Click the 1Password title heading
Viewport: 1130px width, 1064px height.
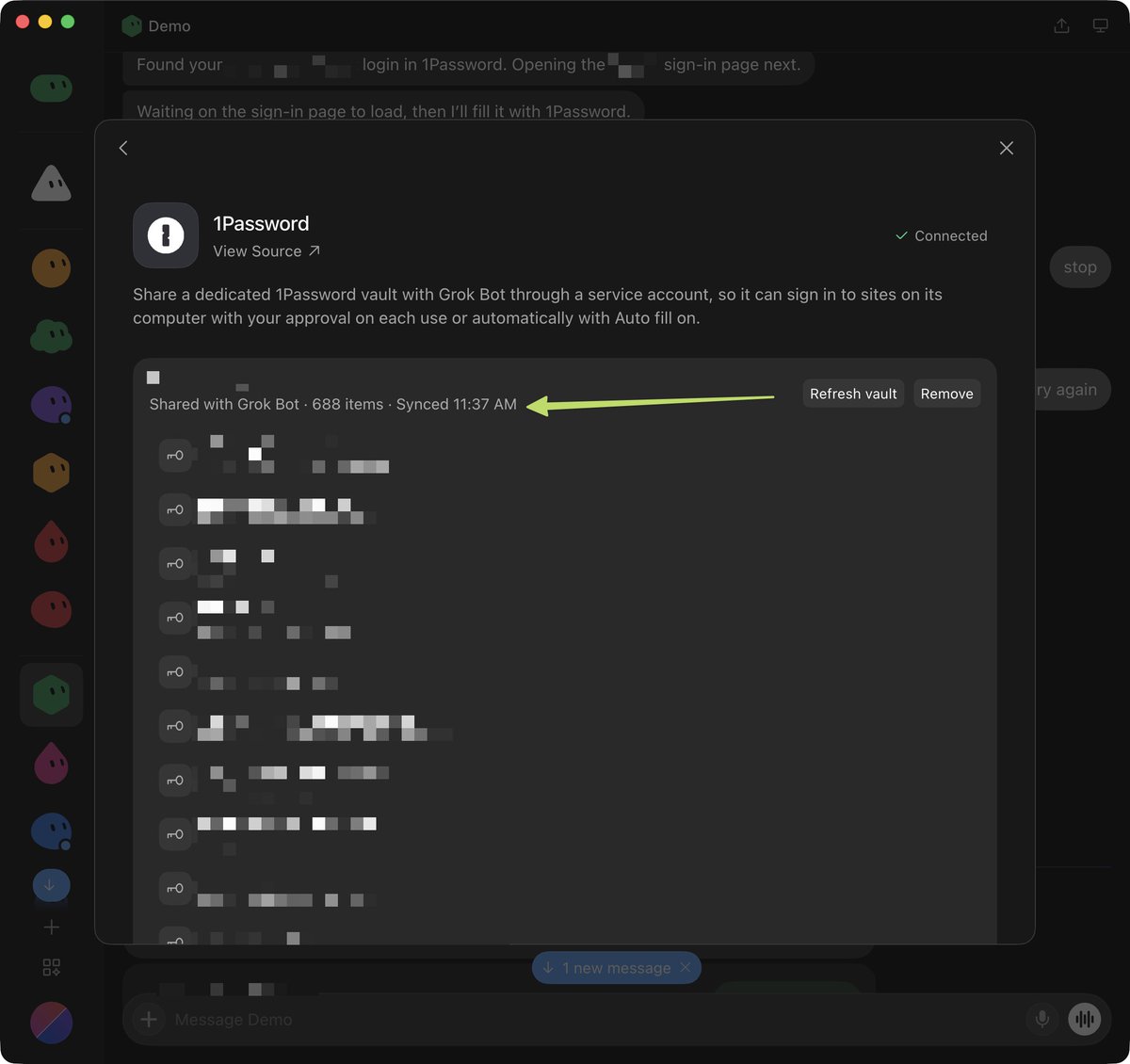pyautogui.click(x=261, y=223)
